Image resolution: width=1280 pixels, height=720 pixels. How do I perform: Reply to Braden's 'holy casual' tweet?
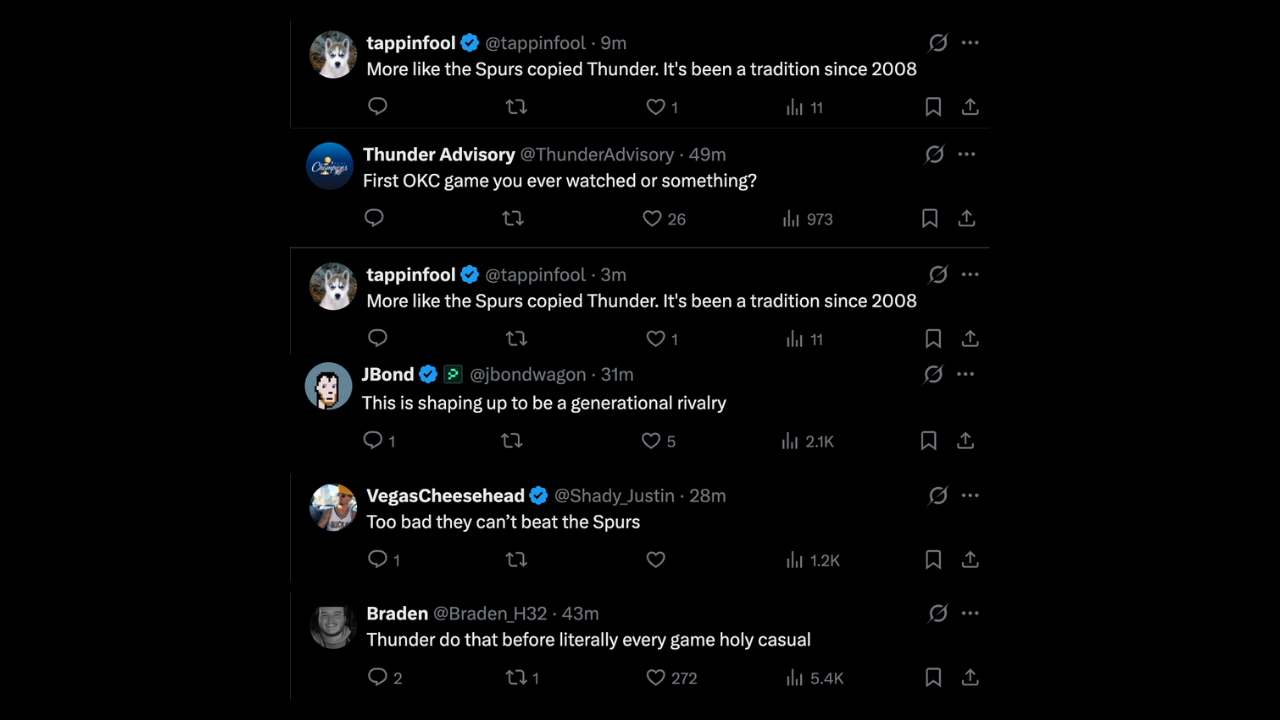click(x=377, y=677)
